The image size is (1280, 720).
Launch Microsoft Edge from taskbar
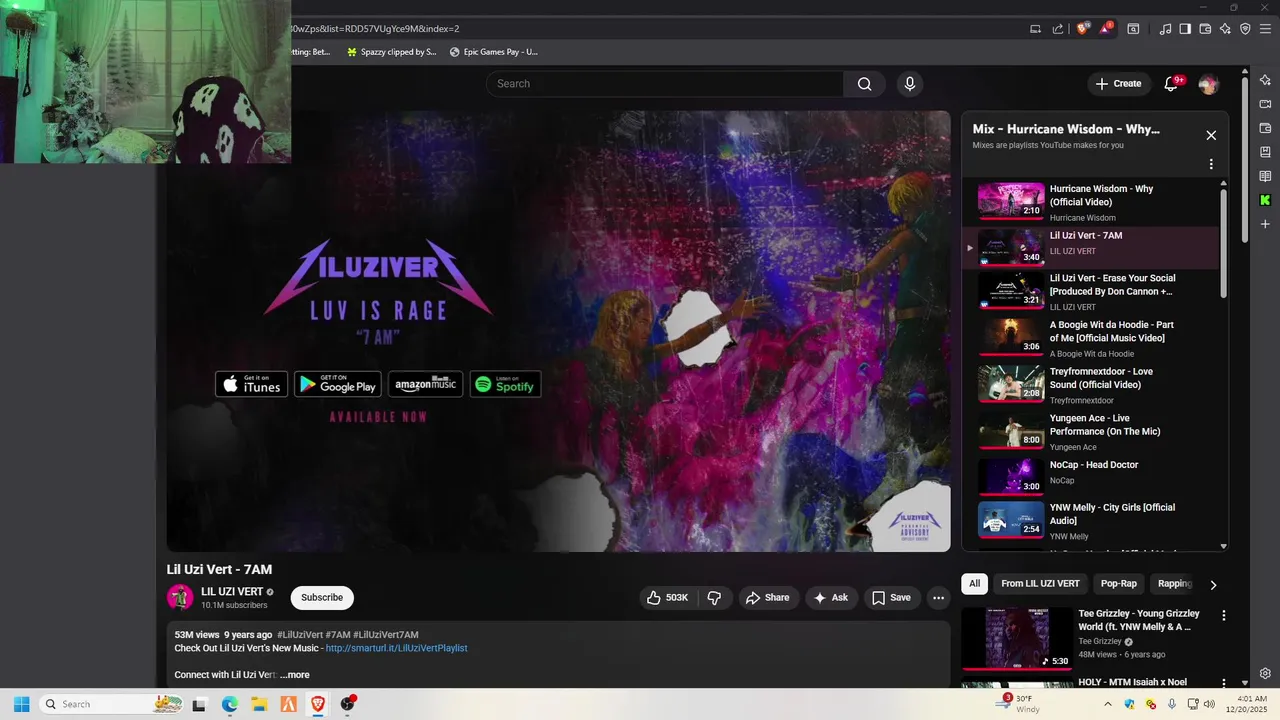[x=229, y=704]
